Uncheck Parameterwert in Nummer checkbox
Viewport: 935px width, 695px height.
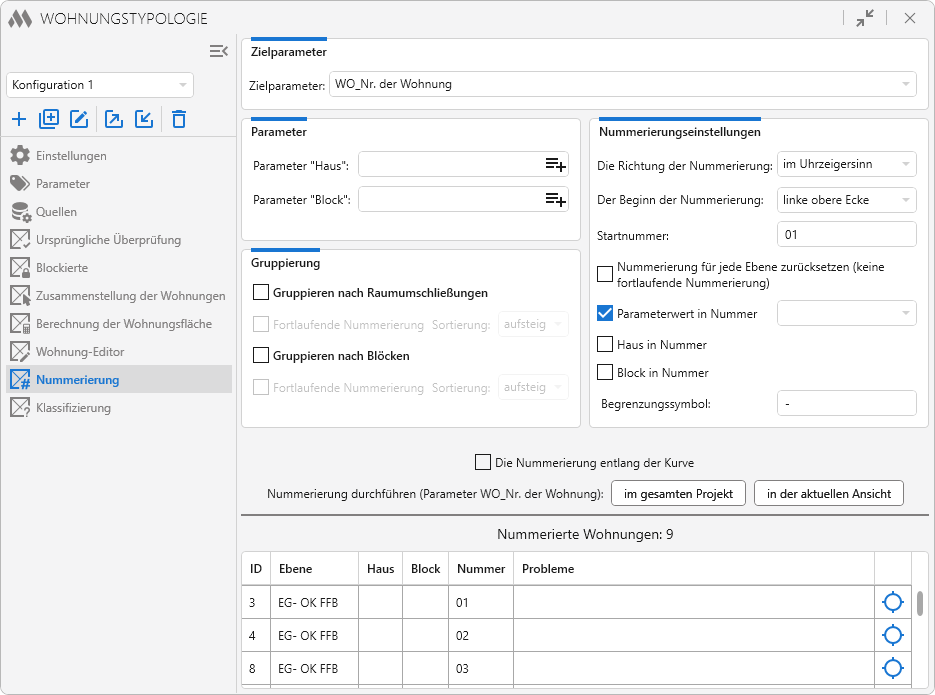[x=605, y=313]
